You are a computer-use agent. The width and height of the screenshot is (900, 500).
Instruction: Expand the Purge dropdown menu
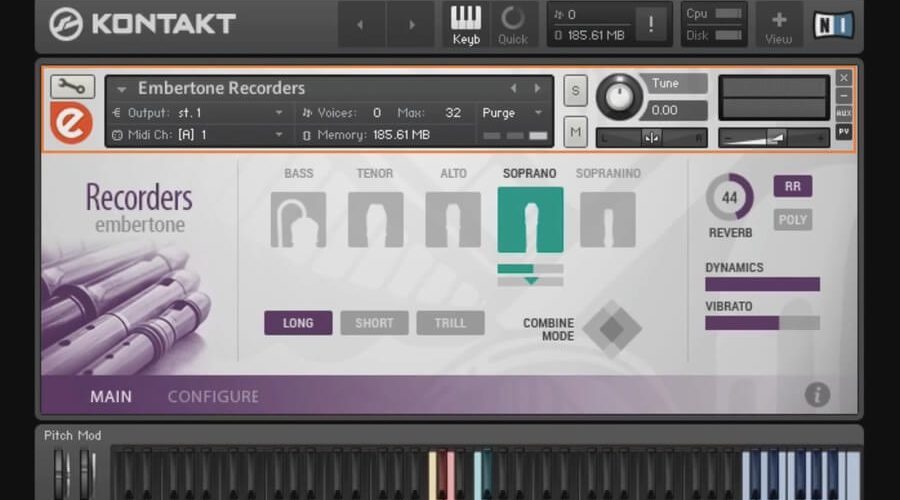[x=512, y=113]
